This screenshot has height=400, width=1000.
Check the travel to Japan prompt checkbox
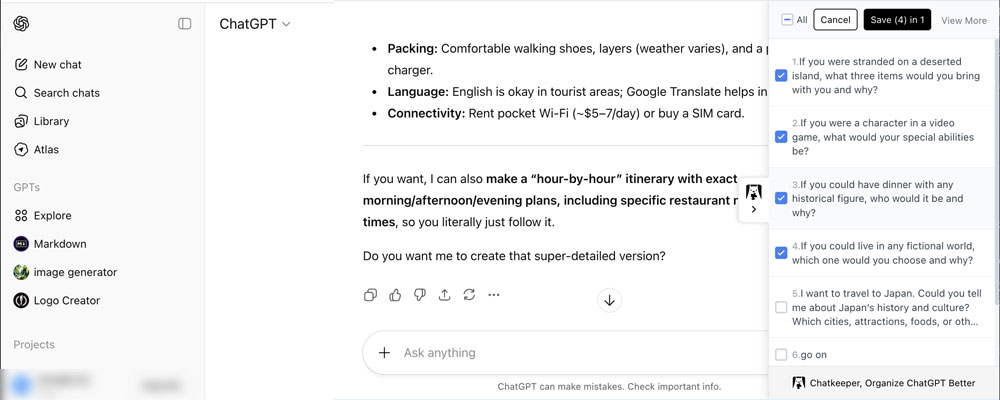click(781, 307)
